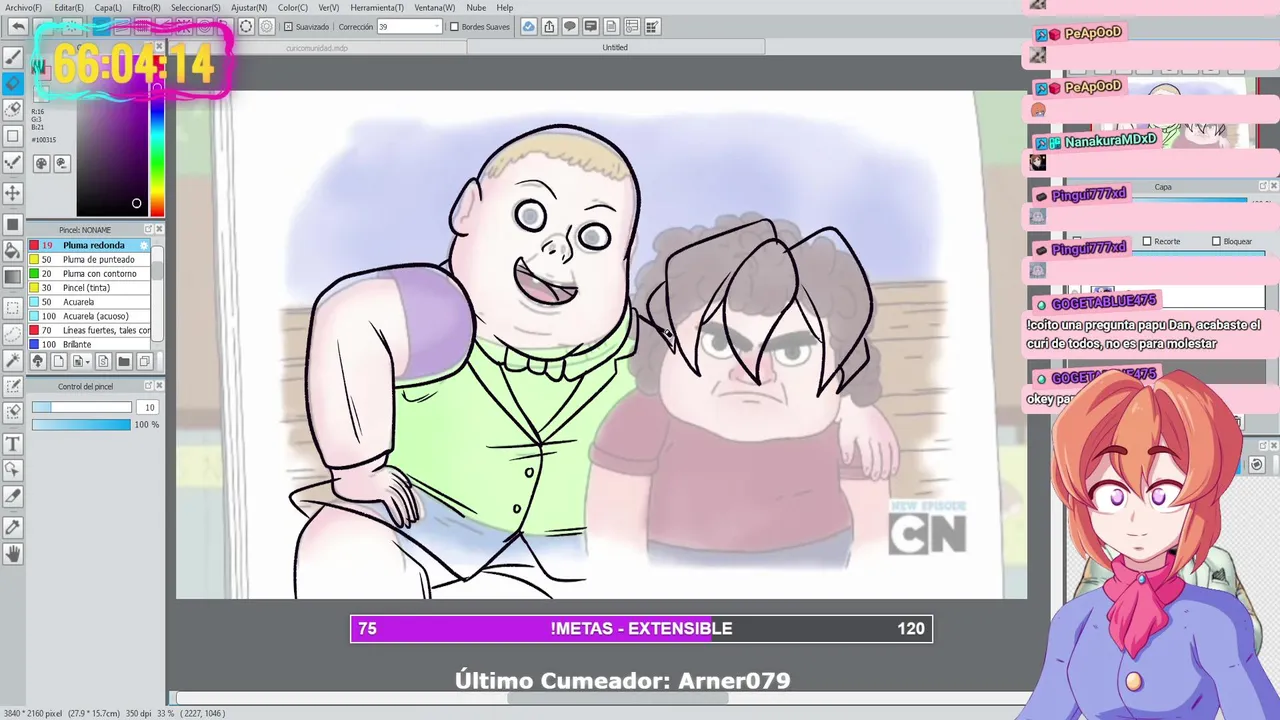Viewport: 1280px width, 720px height.
Task: Open the Seleccionar(S) menu
Action: (x=195, y=7)
